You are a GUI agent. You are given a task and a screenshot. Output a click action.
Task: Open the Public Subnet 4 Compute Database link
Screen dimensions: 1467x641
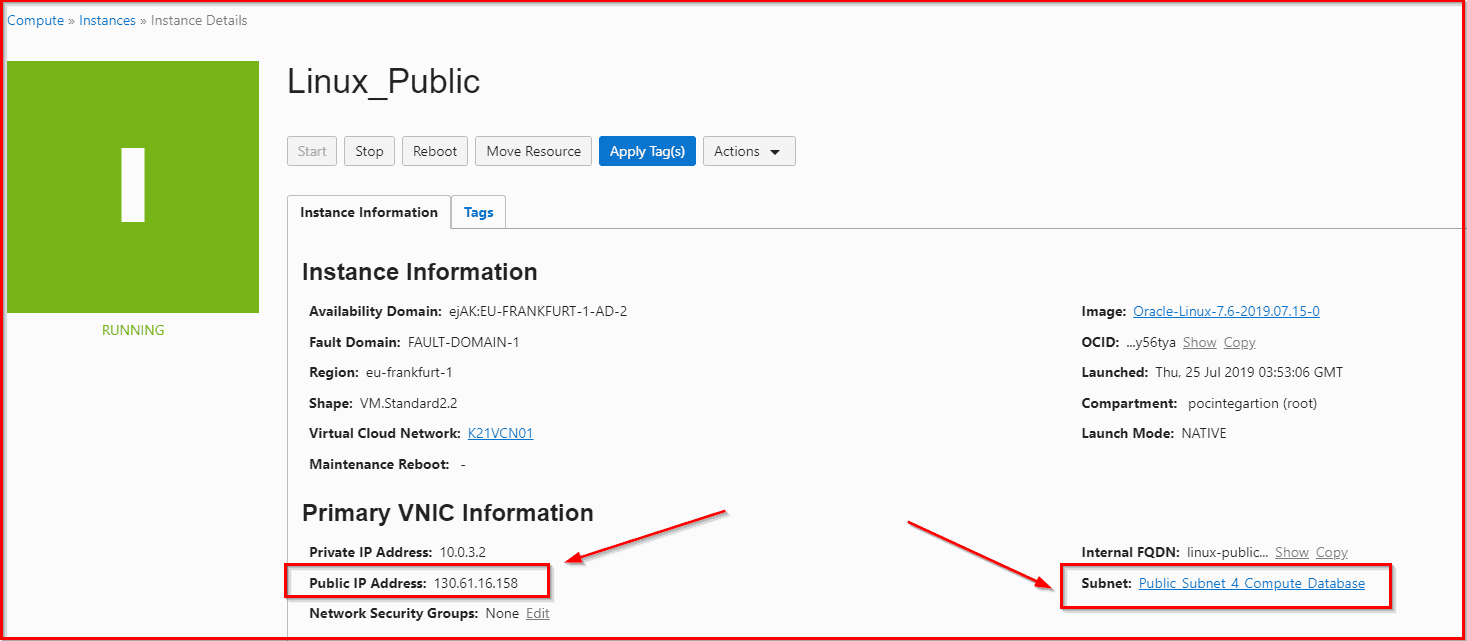click(x=1251, y=583)
